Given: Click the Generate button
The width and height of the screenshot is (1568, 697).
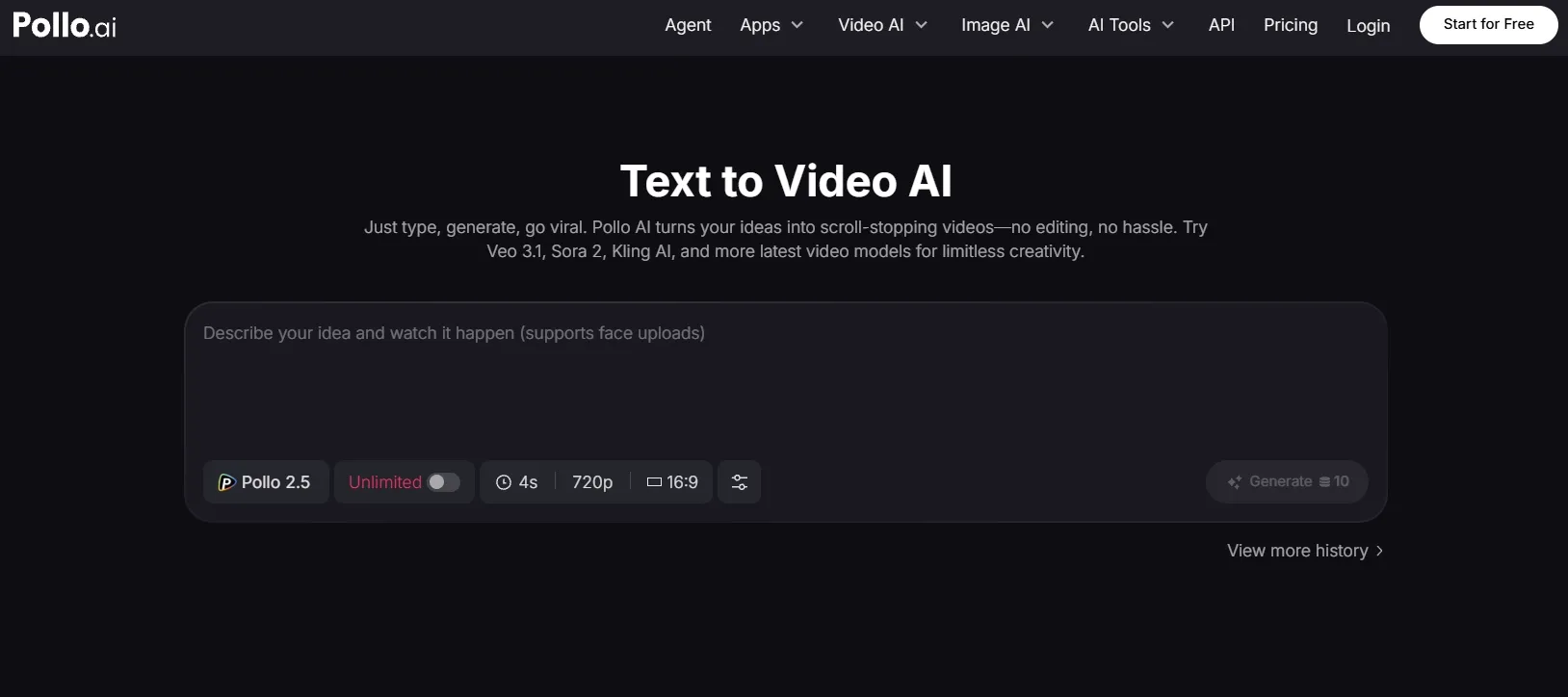Looking at the screenshot, I should [1287, 482].
